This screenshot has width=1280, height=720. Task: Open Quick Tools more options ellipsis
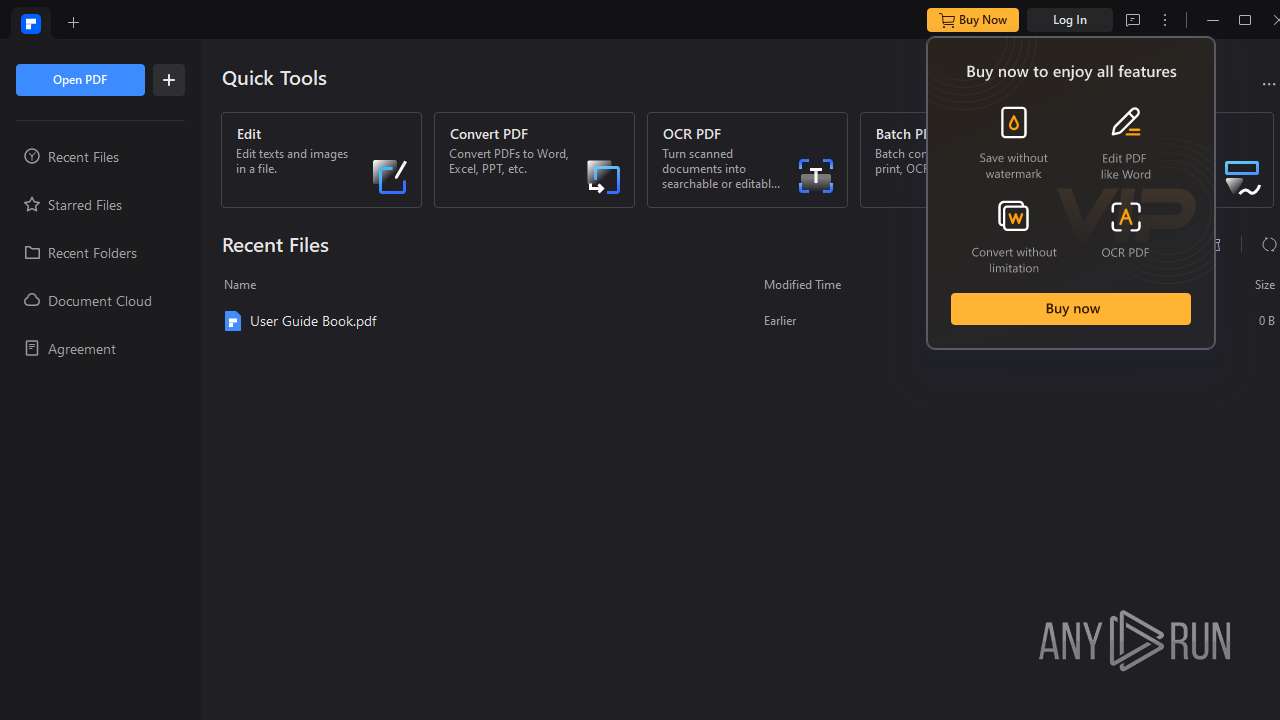pos(1269,84)
